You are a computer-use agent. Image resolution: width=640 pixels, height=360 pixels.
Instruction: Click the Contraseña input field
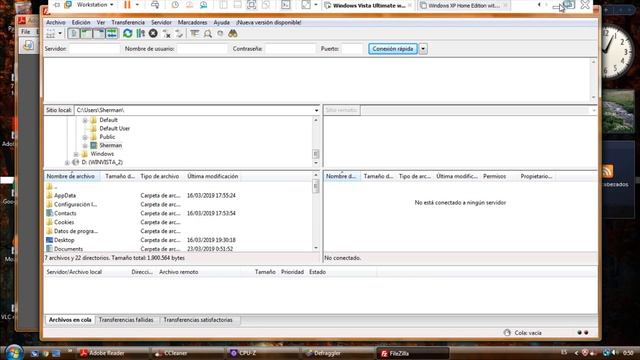[x=290, y=49]
